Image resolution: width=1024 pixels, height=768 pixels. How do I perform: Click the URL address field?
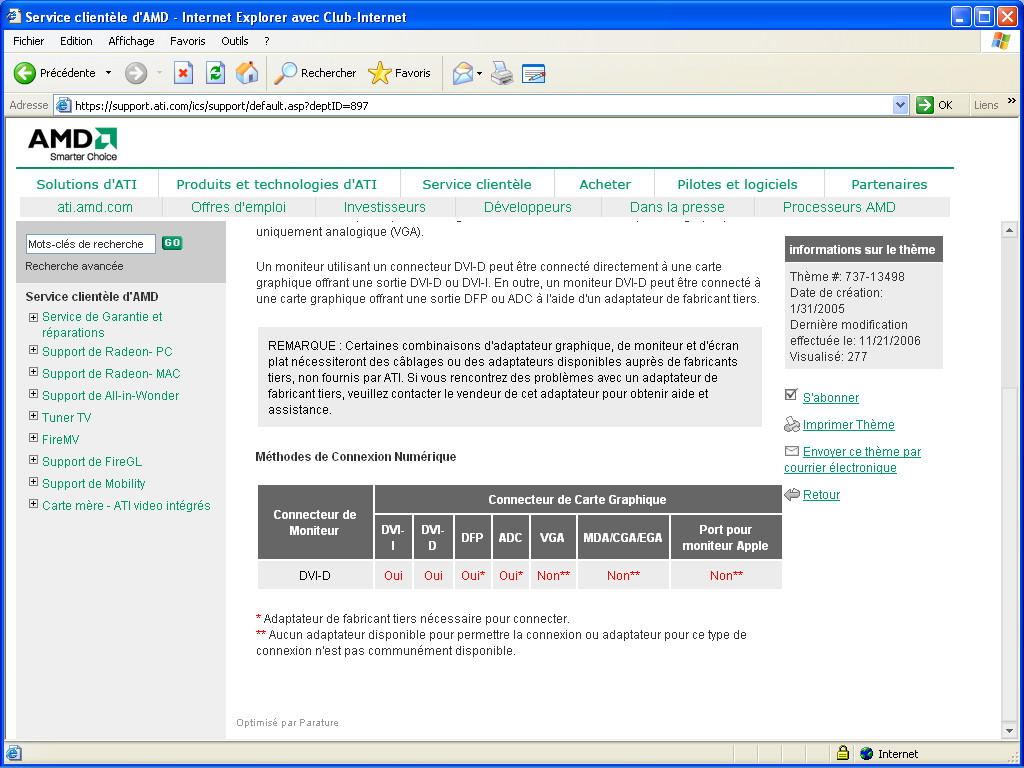pyautogui.click(x=482, y=105)
